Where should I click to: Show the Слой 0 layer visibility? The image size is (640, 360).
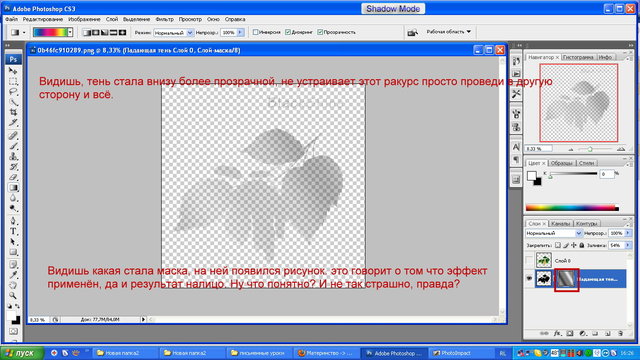(529, 260)
